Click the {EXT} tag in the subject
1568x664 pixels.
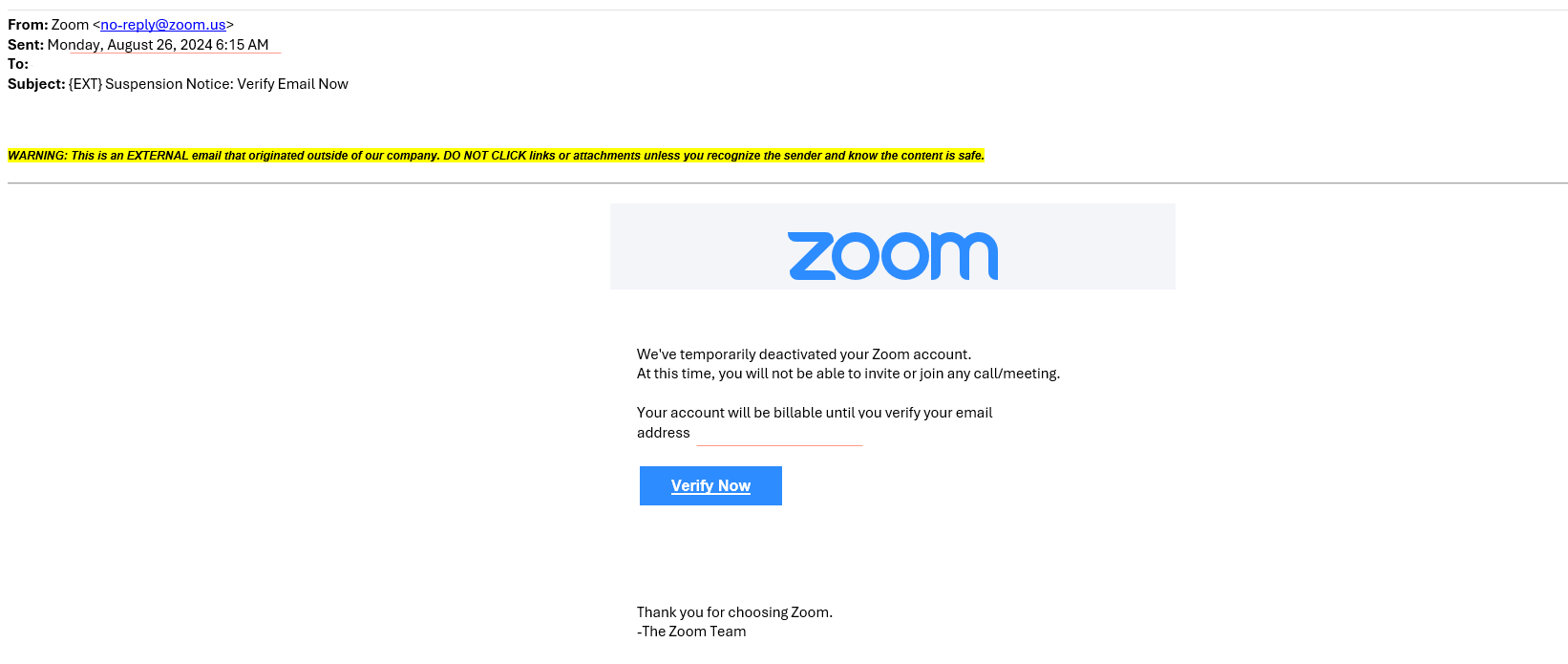[85, 84]
